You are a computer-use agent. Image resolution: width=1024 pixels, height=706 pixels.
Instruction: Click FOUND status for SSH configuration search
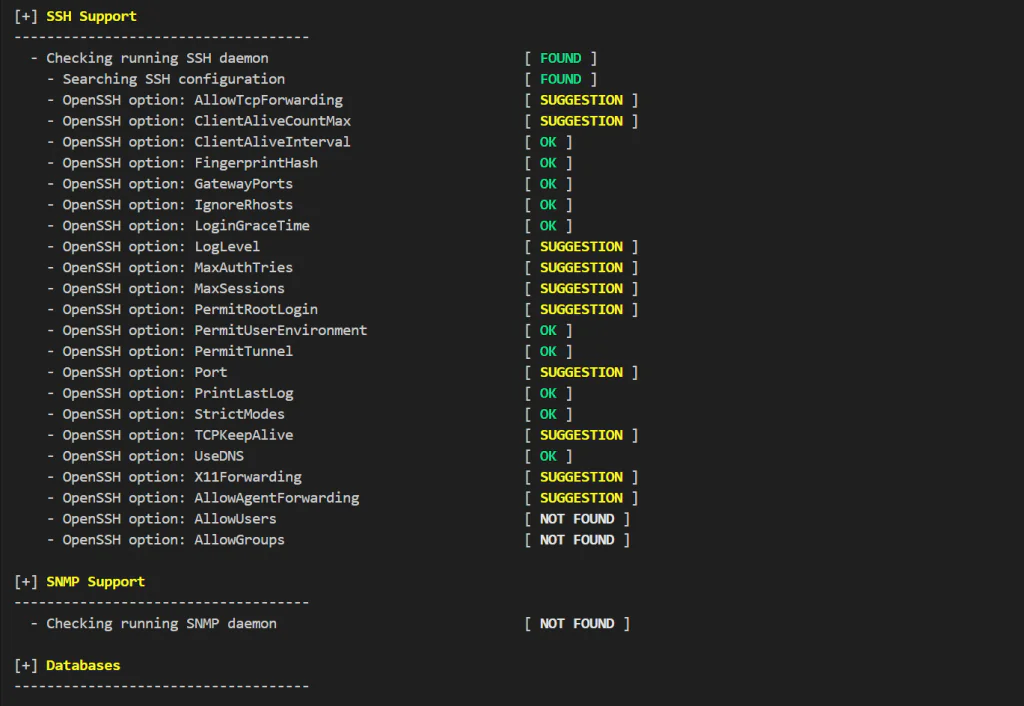(x=560, y=79)
